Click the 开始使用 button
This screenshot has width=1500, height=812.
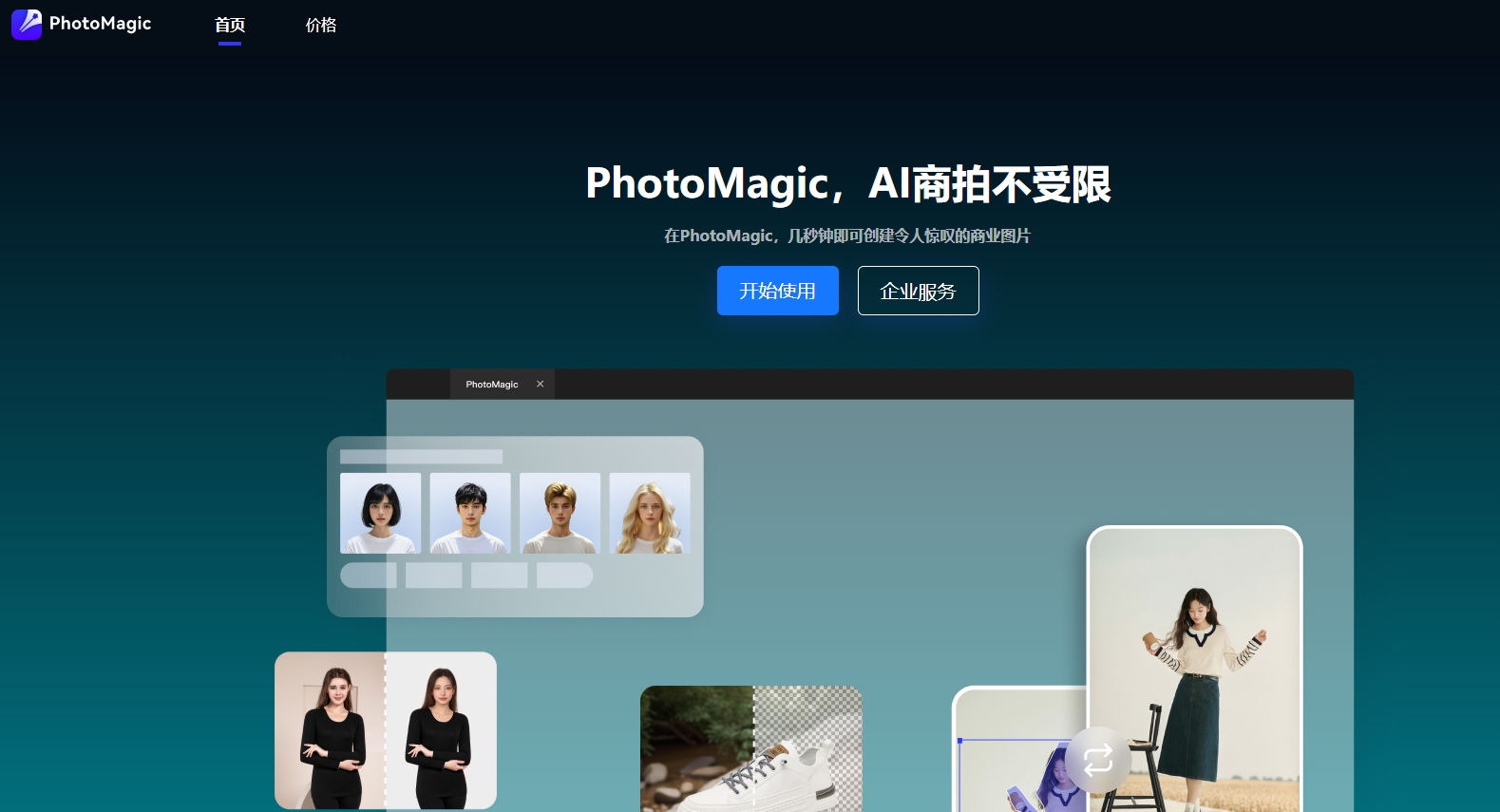[777, 291]
